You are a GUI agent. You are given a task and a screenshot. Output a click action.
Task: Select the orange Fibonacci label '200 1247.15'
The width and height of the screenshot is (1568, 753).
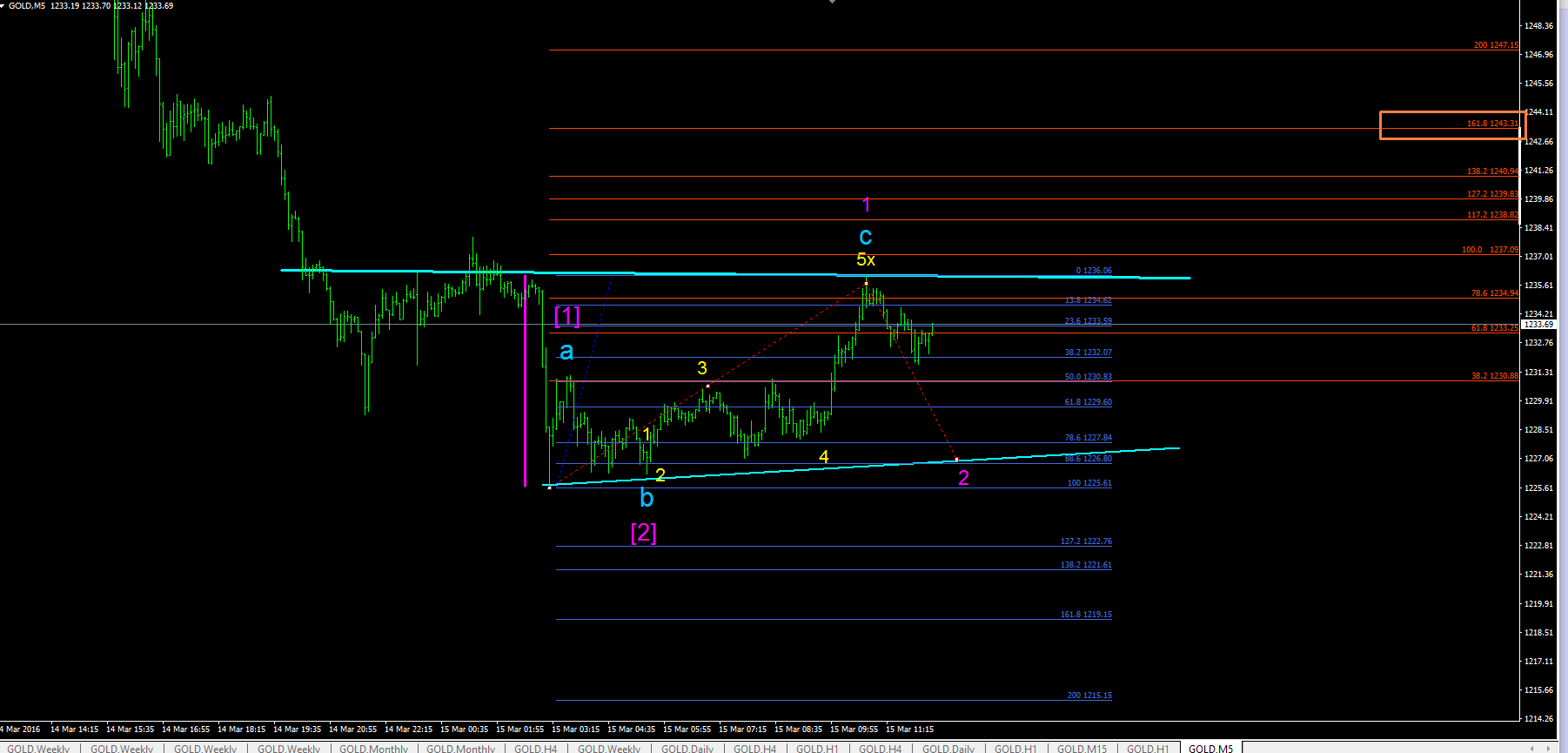coord(1496,45)
